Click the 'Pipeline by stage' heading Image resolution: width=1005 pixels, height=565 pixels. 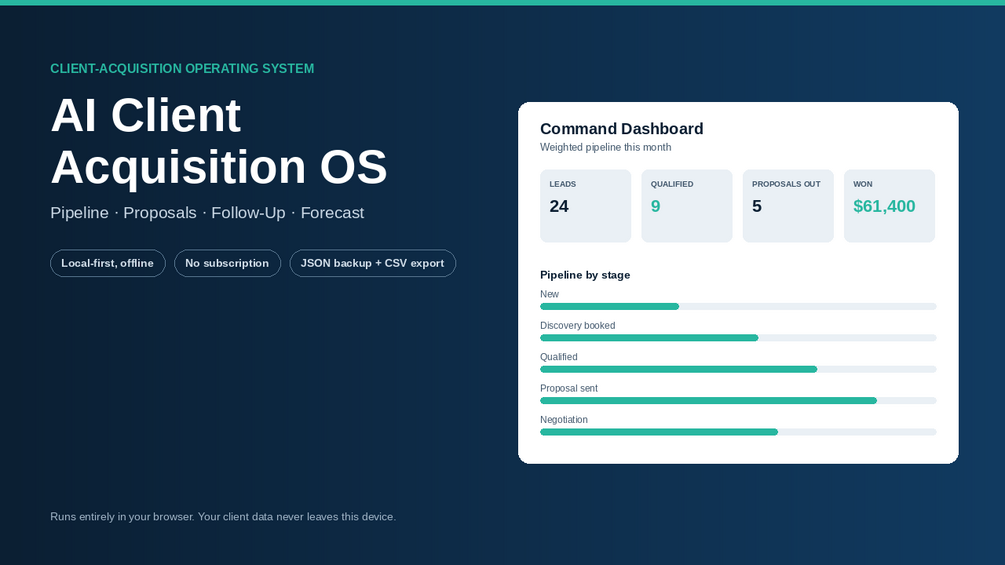585,275
